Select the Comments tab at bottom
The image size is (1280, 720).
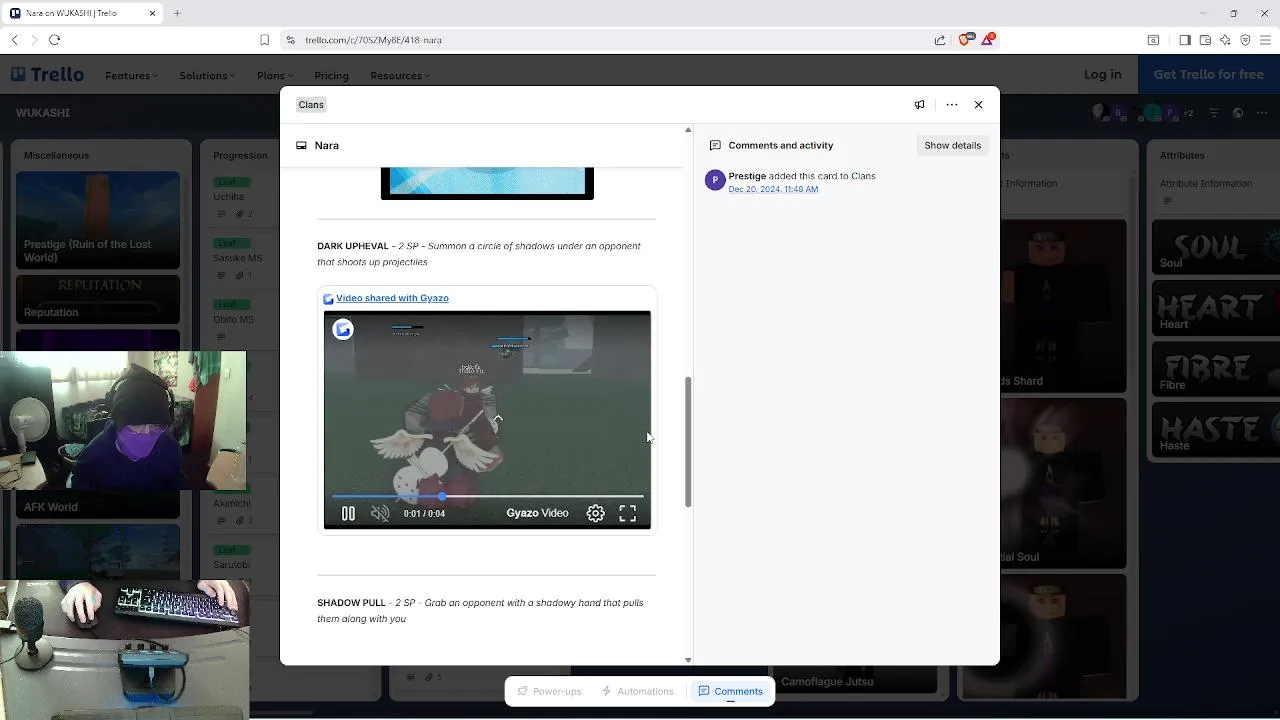point(730,691)
